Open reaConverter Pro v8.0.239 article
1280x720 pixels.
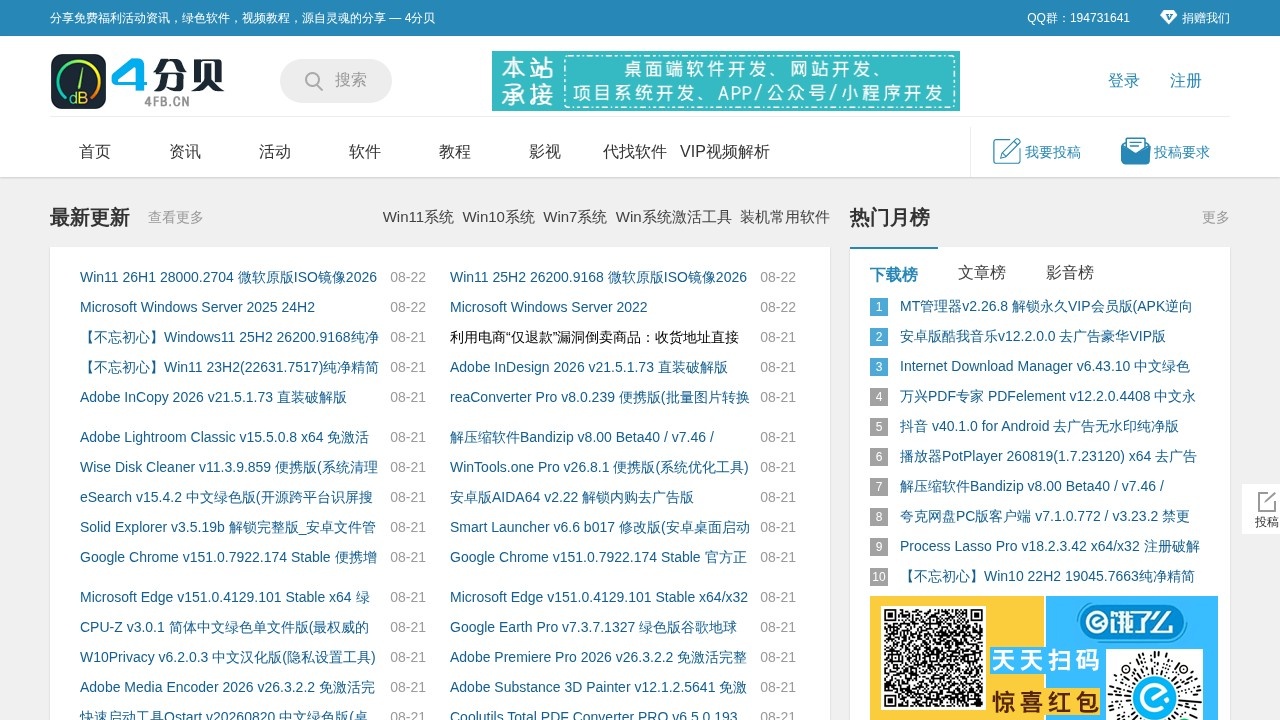click(x=600, y=397)
